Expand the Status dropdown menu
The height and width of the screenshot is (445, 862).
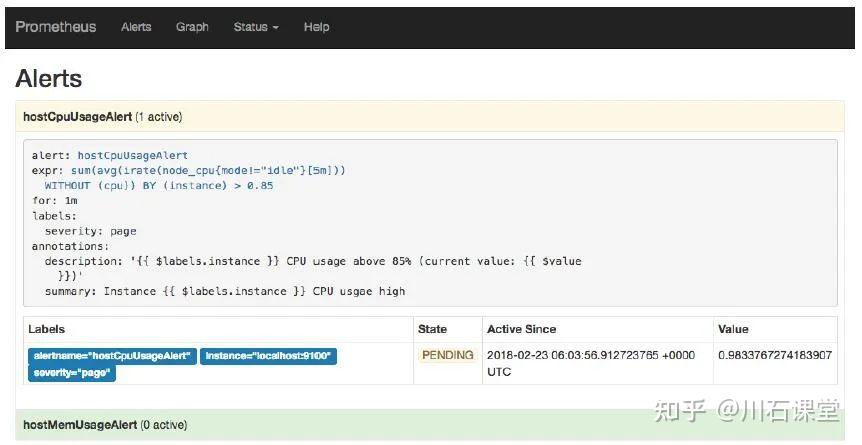point(256,27)
